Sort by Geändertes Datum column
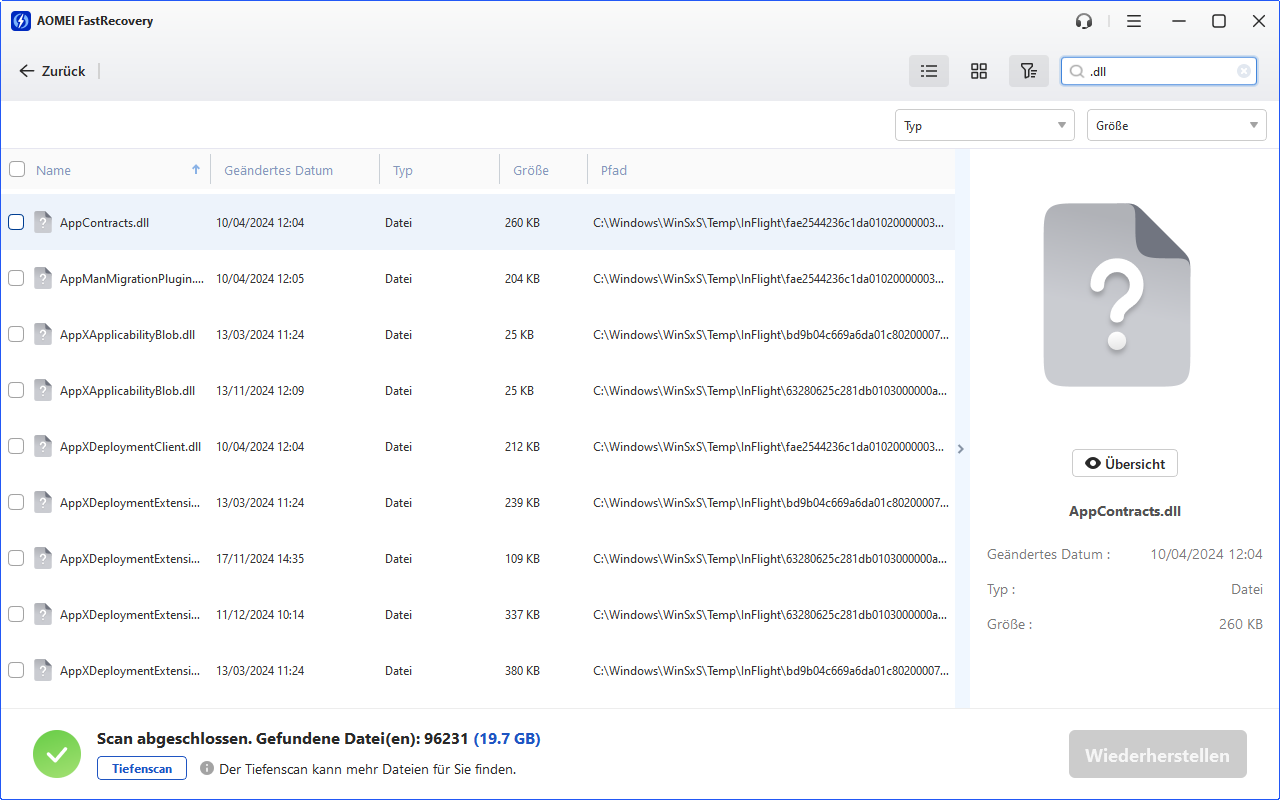Screen dimensions: 1280x800 coord(279,170)
